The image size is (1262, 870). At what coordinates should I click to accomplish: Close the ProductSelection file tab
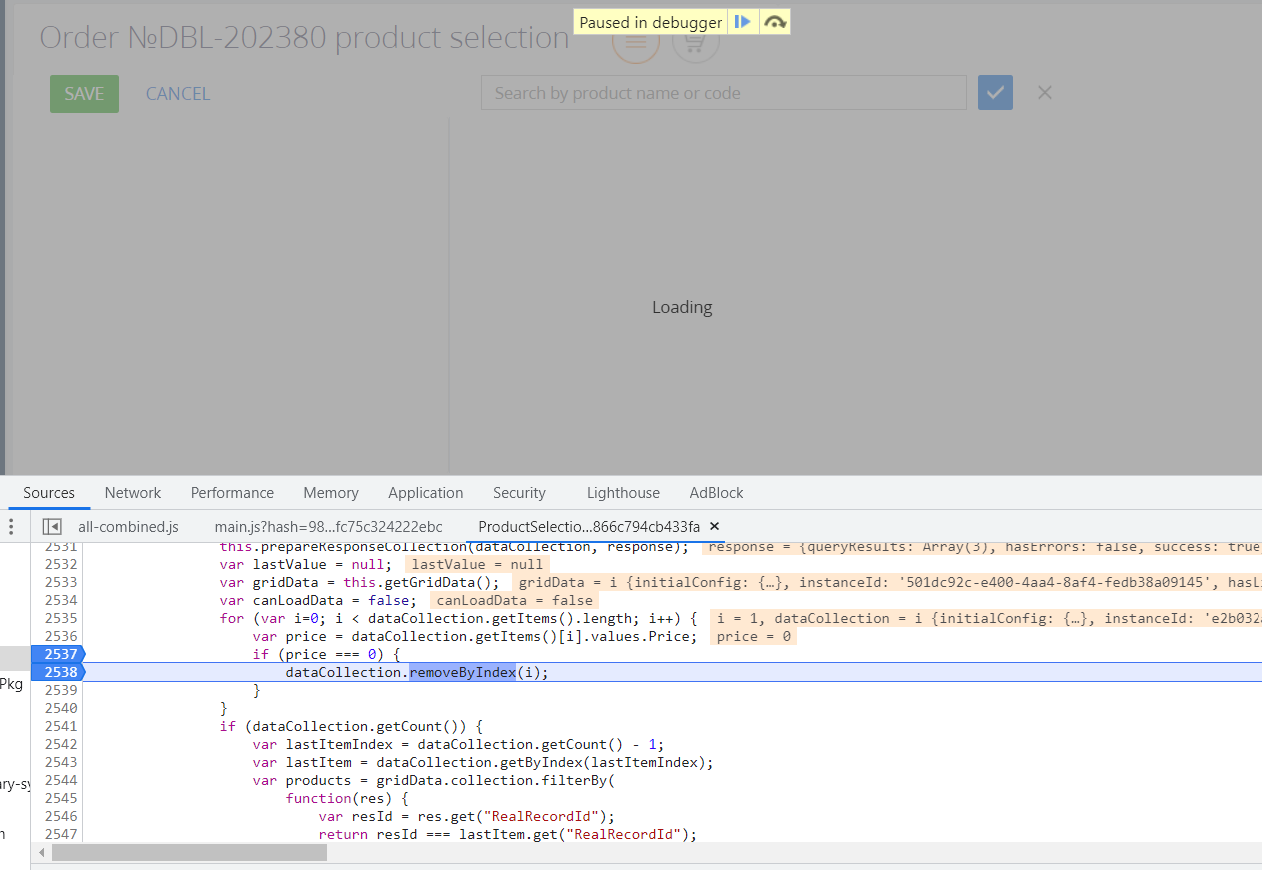click(x=714, y=526)
